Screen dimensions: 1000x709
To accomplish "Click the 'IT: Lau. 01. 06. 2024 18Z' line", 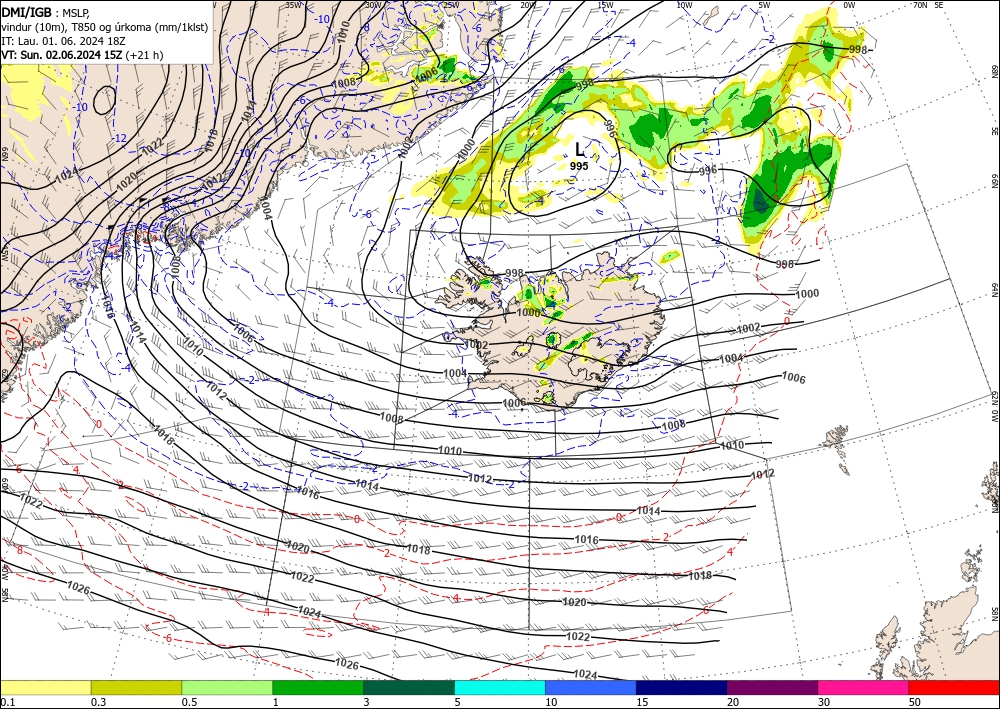I will pos(63,41).
